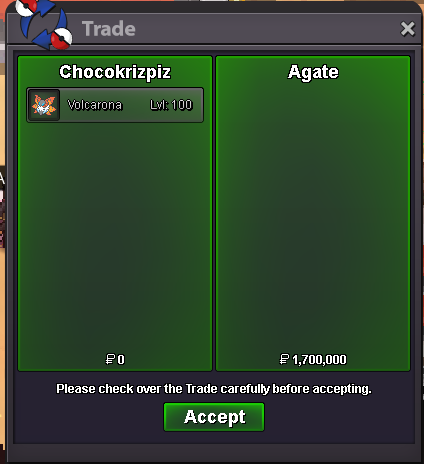This screenshot has width=424, height=464.
Task: Click the Agate player name
Action: (313, 72)
